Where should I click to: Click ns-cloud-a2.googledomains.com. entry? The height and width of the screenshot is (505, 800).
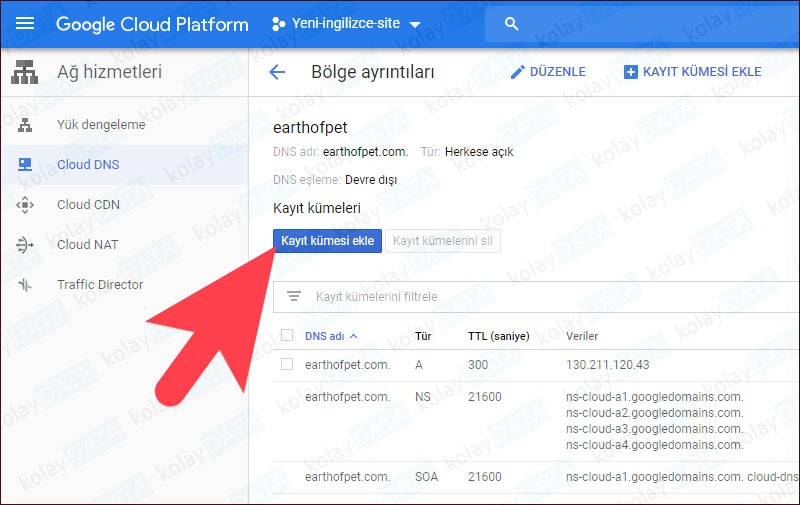[655, 413]
